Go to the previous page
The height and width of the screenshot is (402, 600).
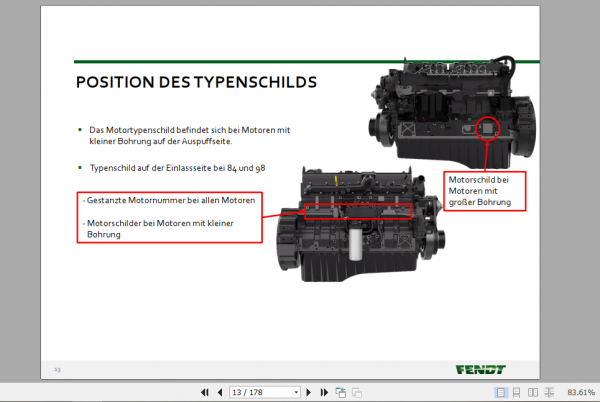[x=220, y=392]
